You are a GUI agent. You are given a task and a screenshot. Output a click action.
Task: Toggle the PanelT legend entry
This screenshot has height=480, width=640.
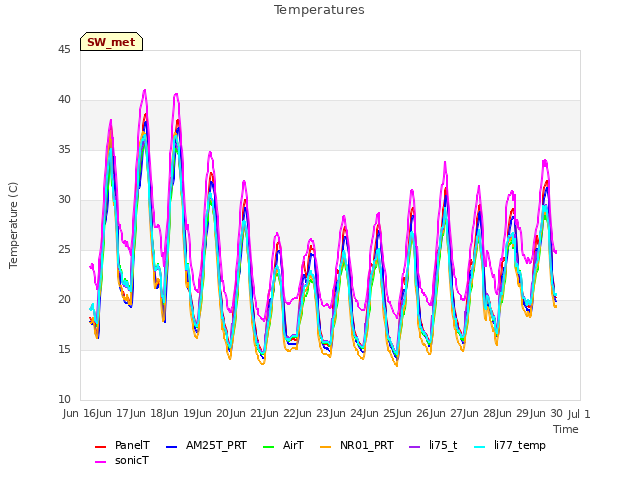(122, 445)
